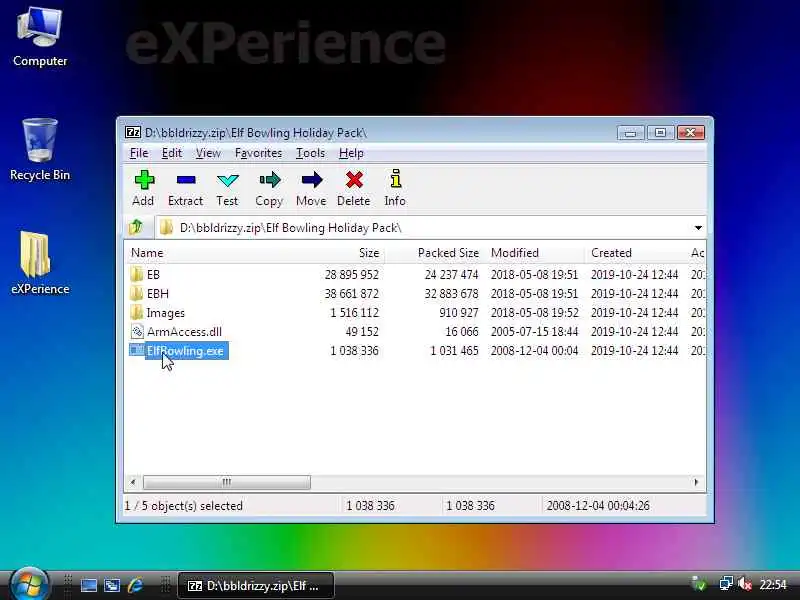This screenshot has width=800, height=600.
Task: Click ArmAccess.dll size 49 152
Action: coord(362,332)
